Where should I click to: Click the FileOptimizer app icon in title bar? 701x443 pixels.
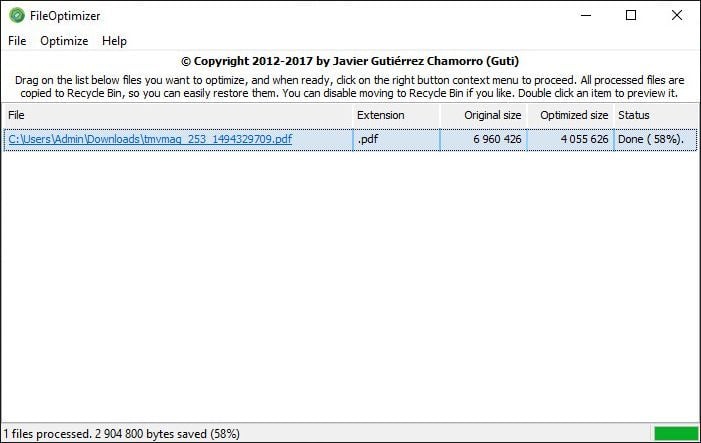[17, 15]
